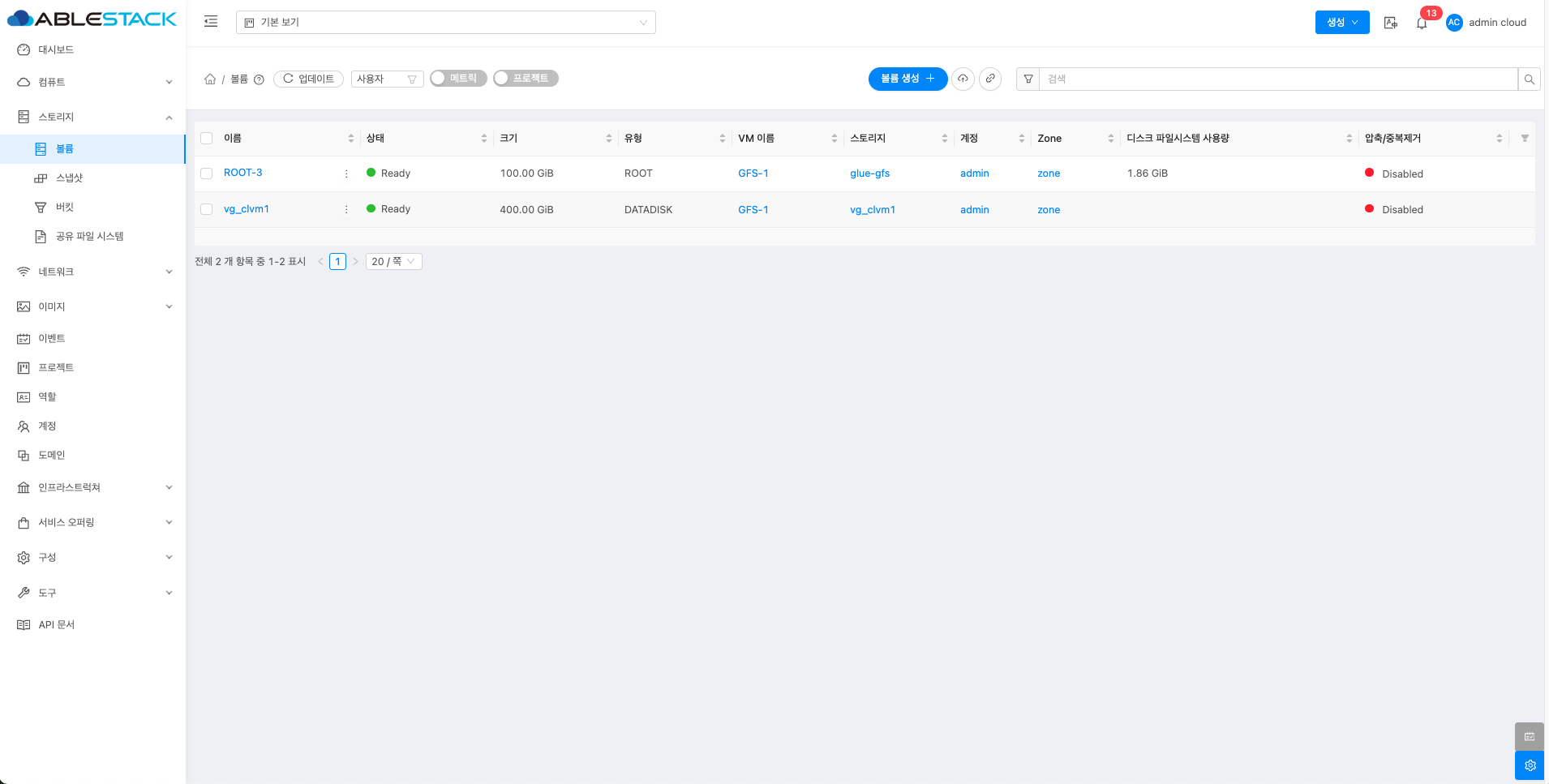Open 스냅샷 in the sidebar
Screen dimensions: 1549x784
69,178
